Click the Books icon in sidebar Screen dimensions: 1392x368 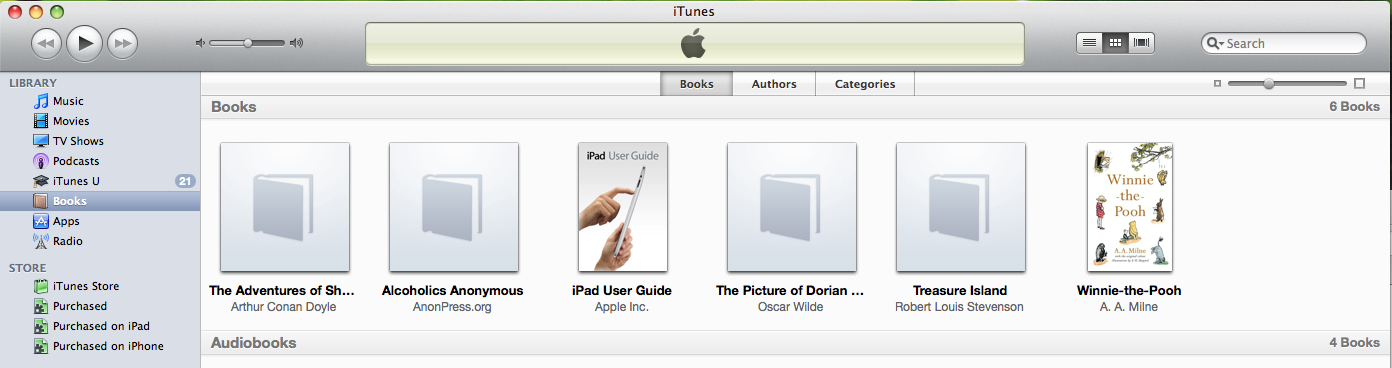pos(41,201)
